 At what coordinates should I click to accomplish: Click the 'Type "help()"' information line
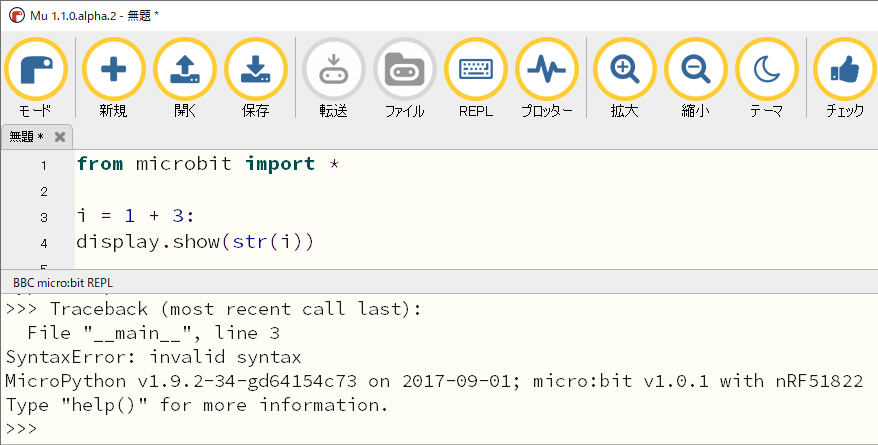click(x=197, y=405)
